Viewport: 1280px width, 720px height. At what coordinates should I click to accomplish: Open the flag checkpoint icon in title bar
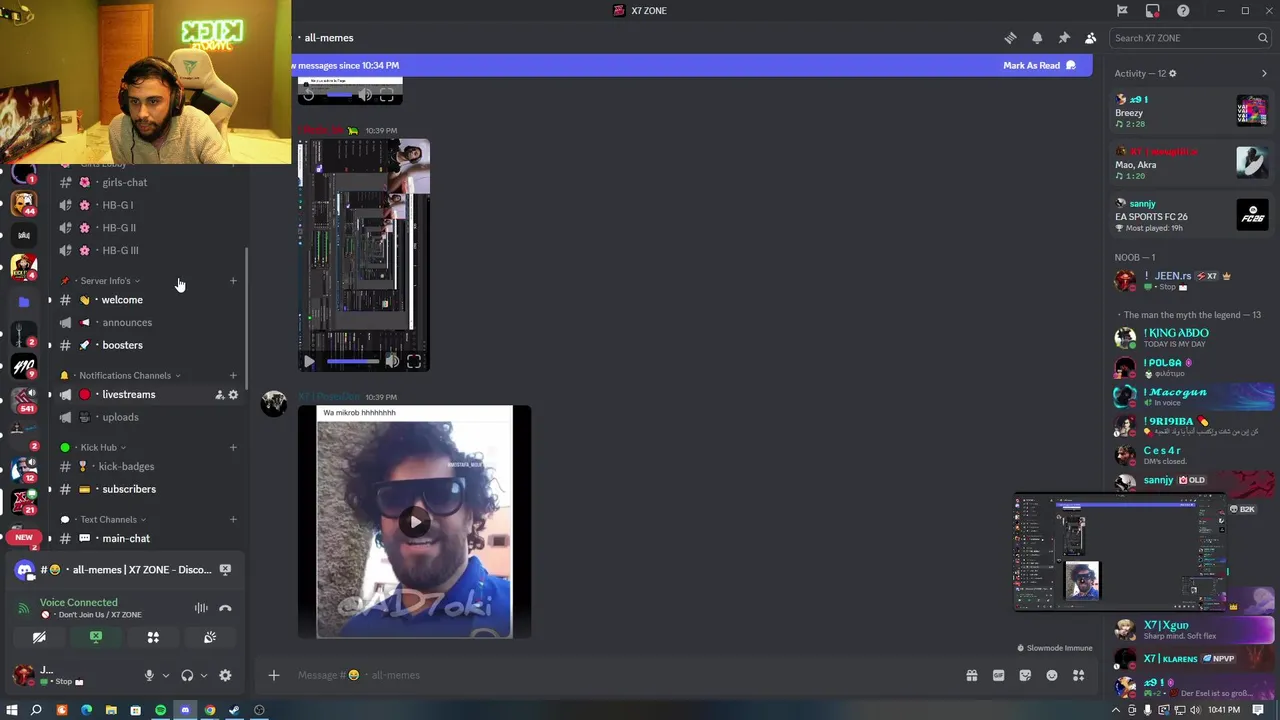pyautogui.click(x=1122, y=10)
